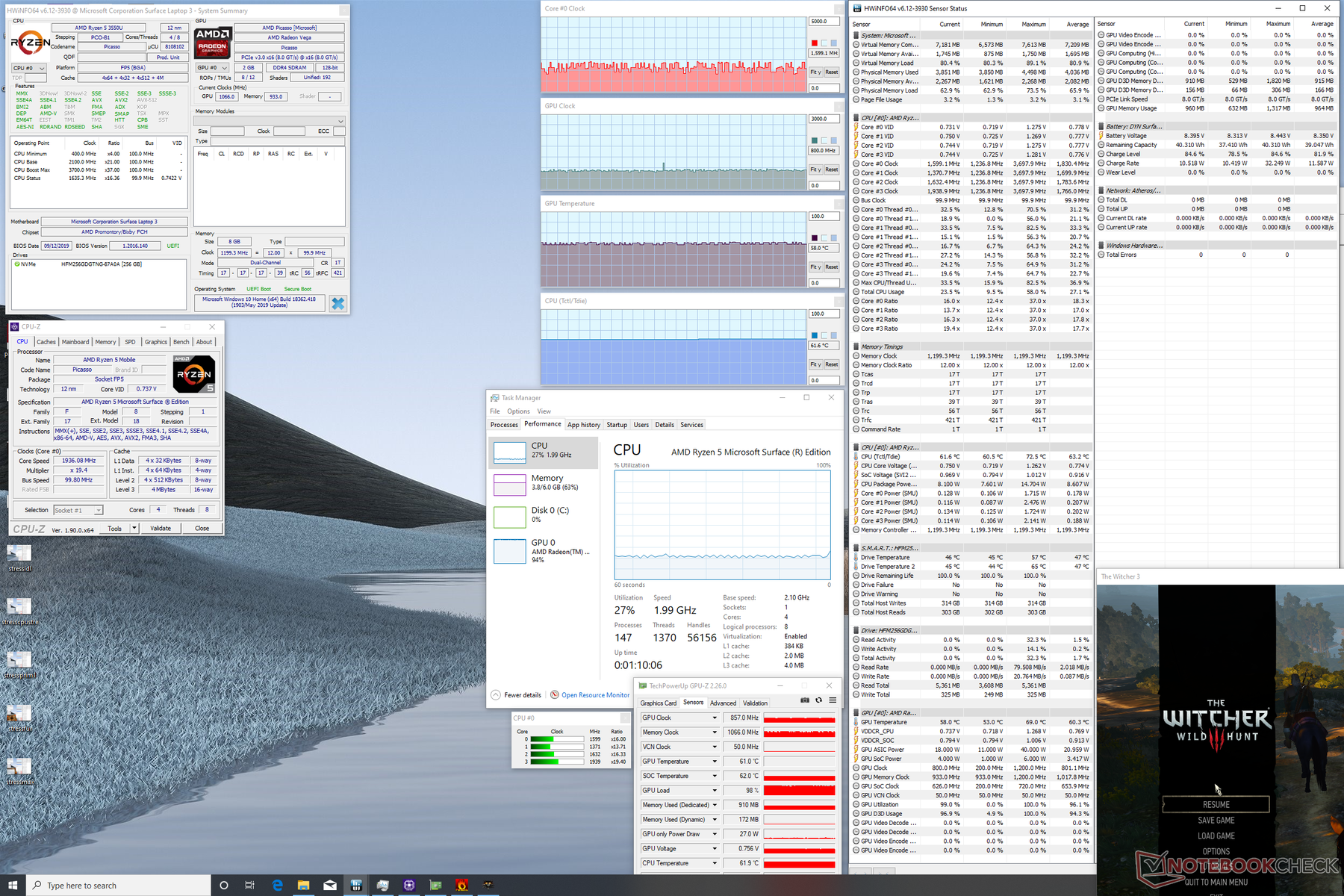Viewport: 1344px width, 896px height.
Task: Open the stressprim1 desktop shortcut
Action: coord(19,665)
